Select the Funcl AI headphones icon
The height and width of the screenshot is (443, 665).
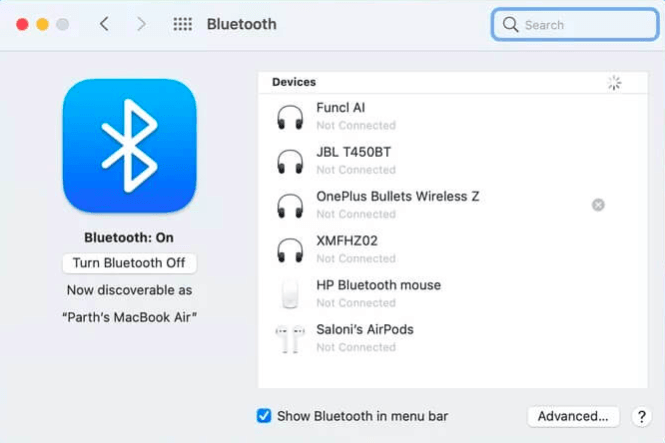pos(290,117)
